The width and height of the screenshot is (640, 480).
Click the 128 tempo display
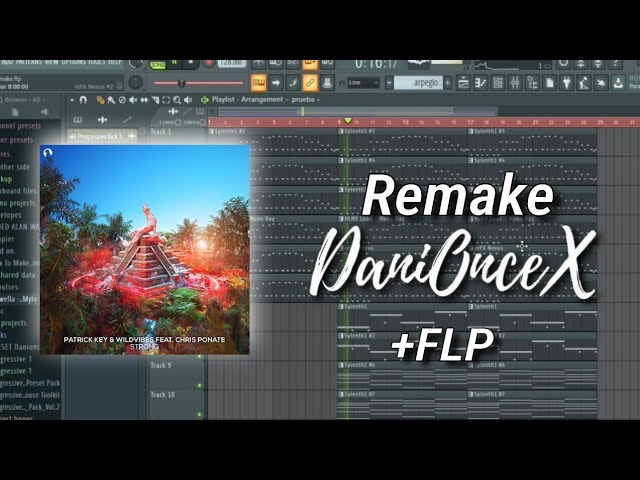[231, 63]
